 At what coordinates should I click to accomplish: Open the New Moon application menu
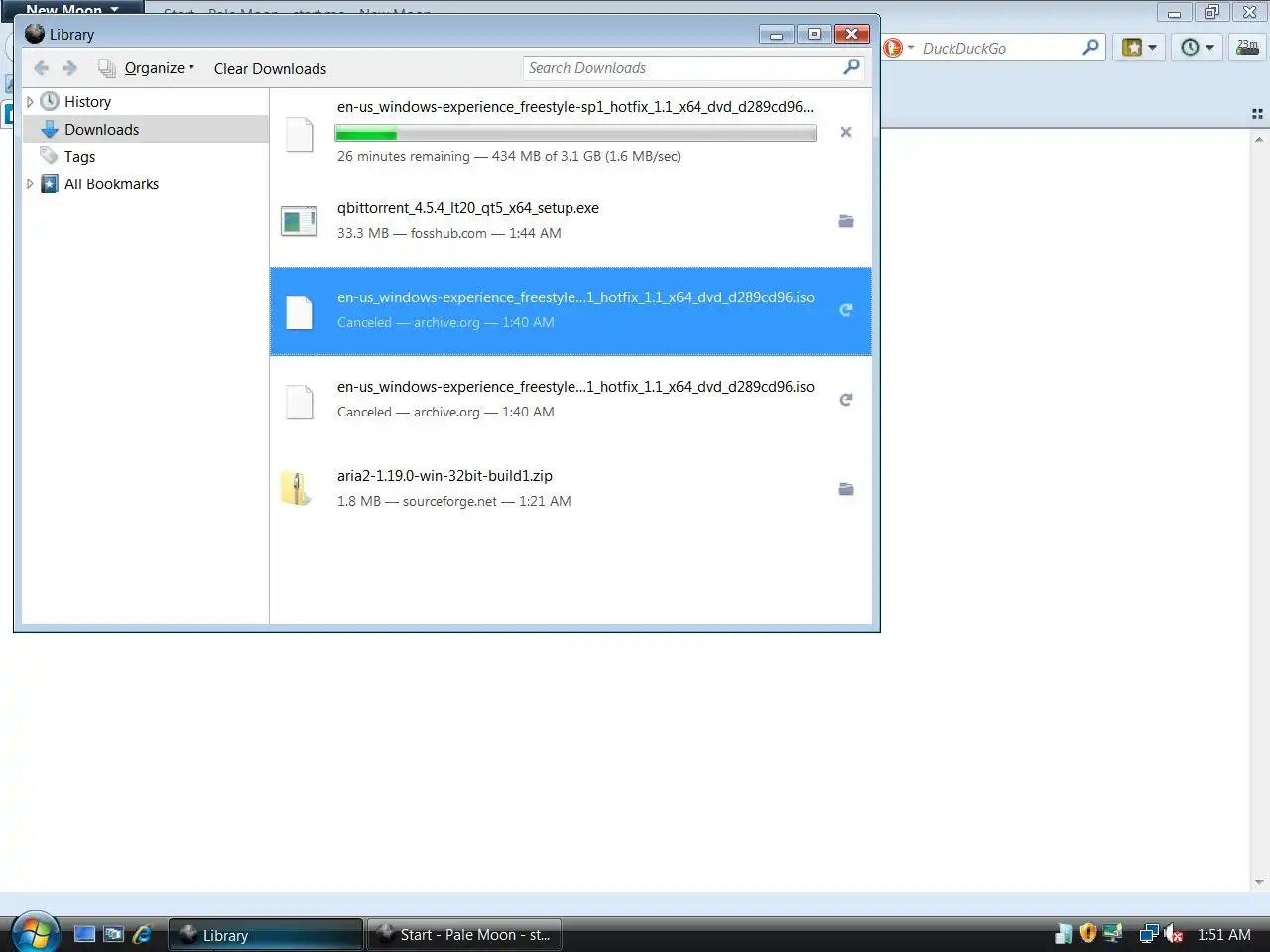pyautogui.click(x=70, y=9)
